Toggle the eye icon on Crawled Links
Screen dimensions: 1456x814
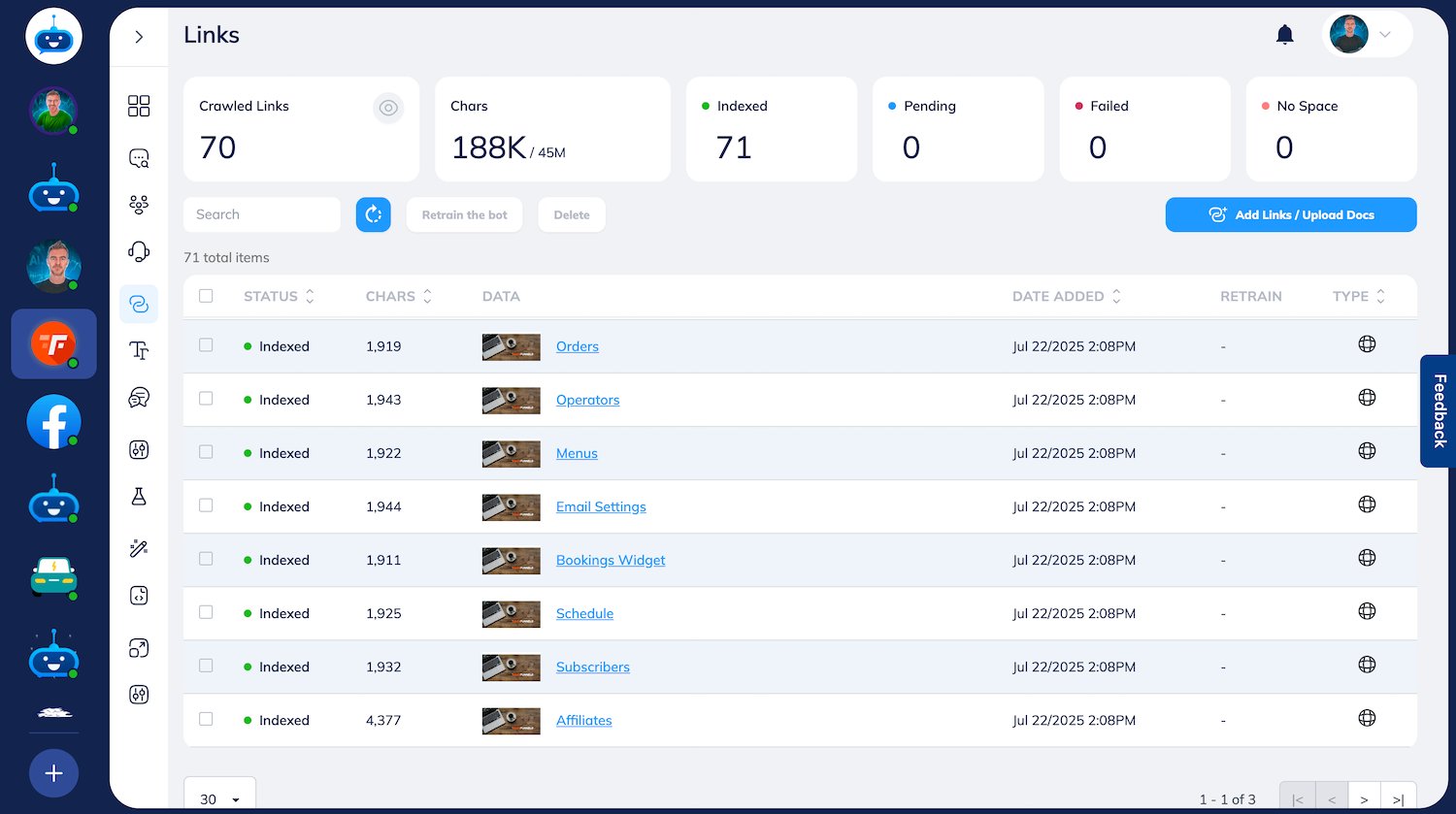click(x=388, y=108)
